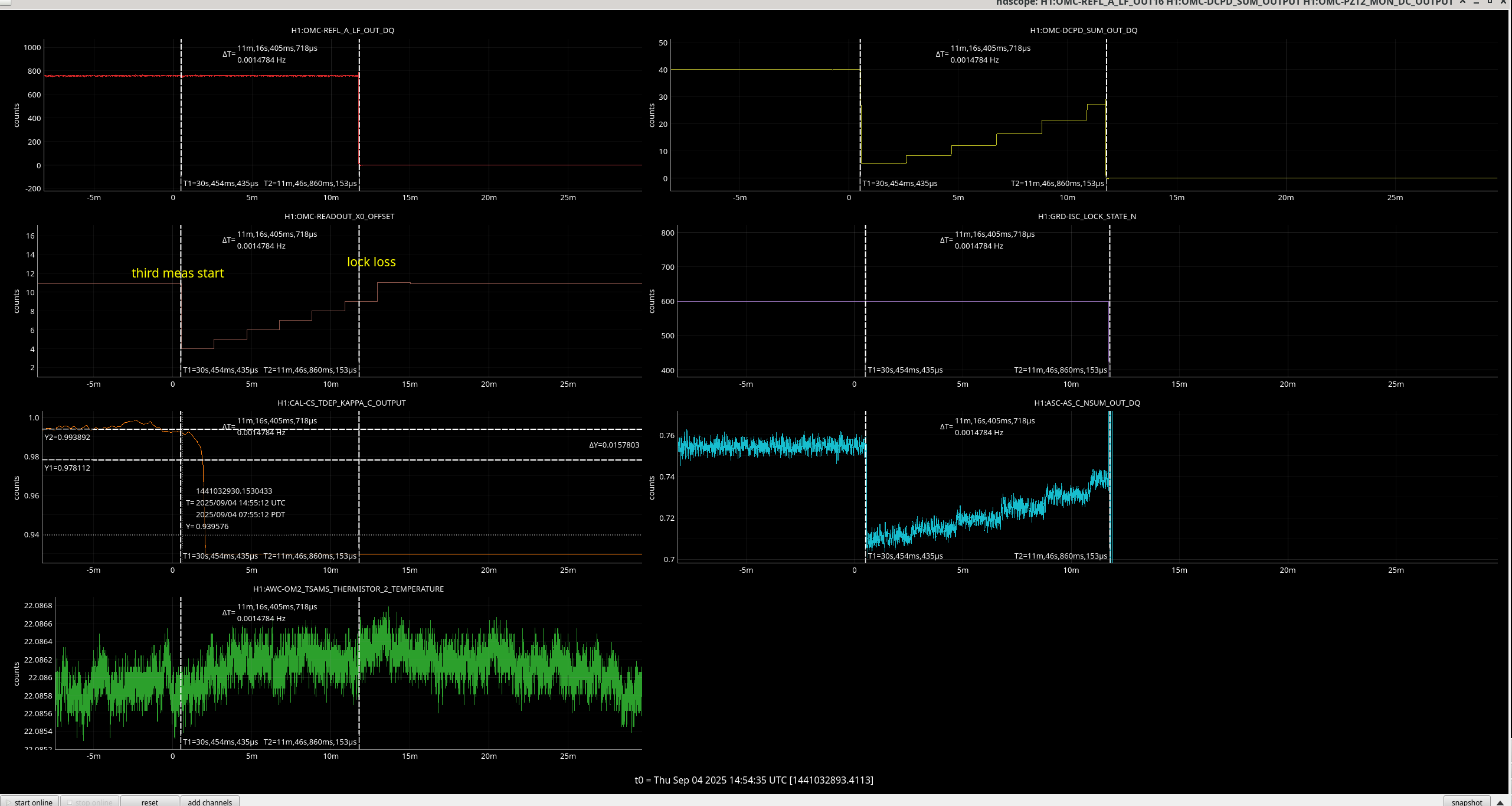Click the H1:ASC-AS_C_NSUM_OUT_DQ plot title
1512x806 pixels.
coord(1087,403)
